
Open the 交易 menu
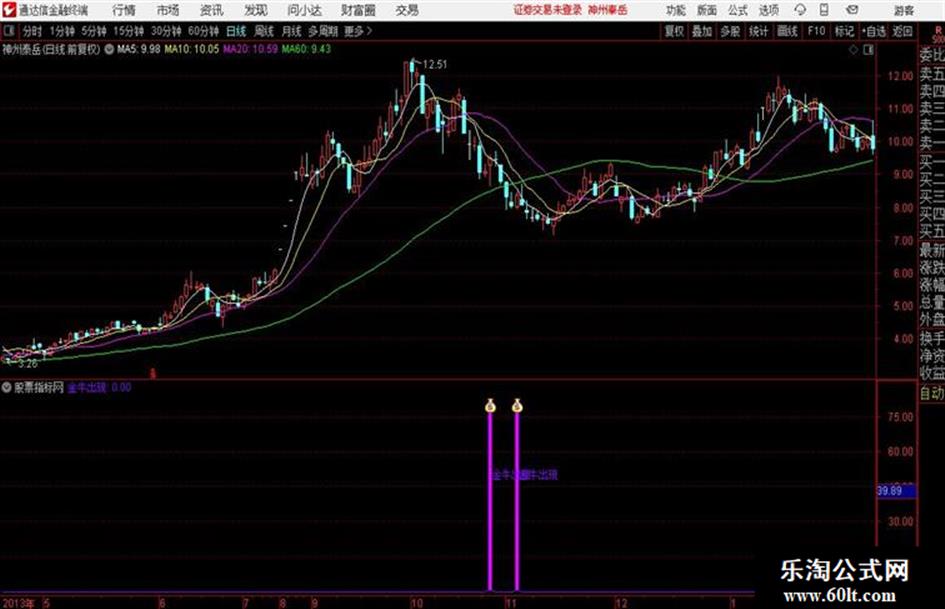[407, 10]
